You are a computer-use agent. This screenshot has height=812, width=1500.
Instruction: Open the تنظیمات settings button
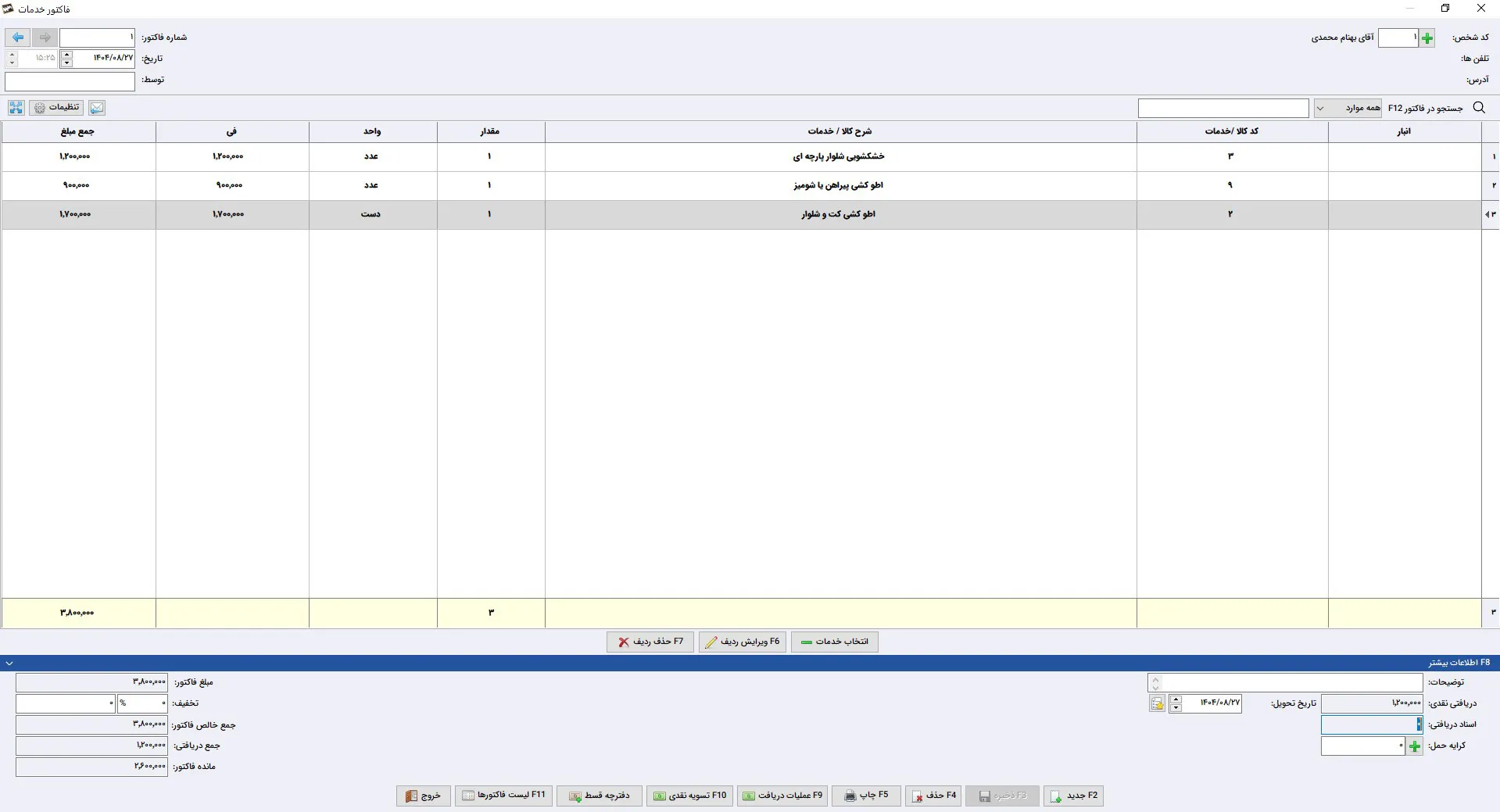pyautogui.click(x=56, y=108)
